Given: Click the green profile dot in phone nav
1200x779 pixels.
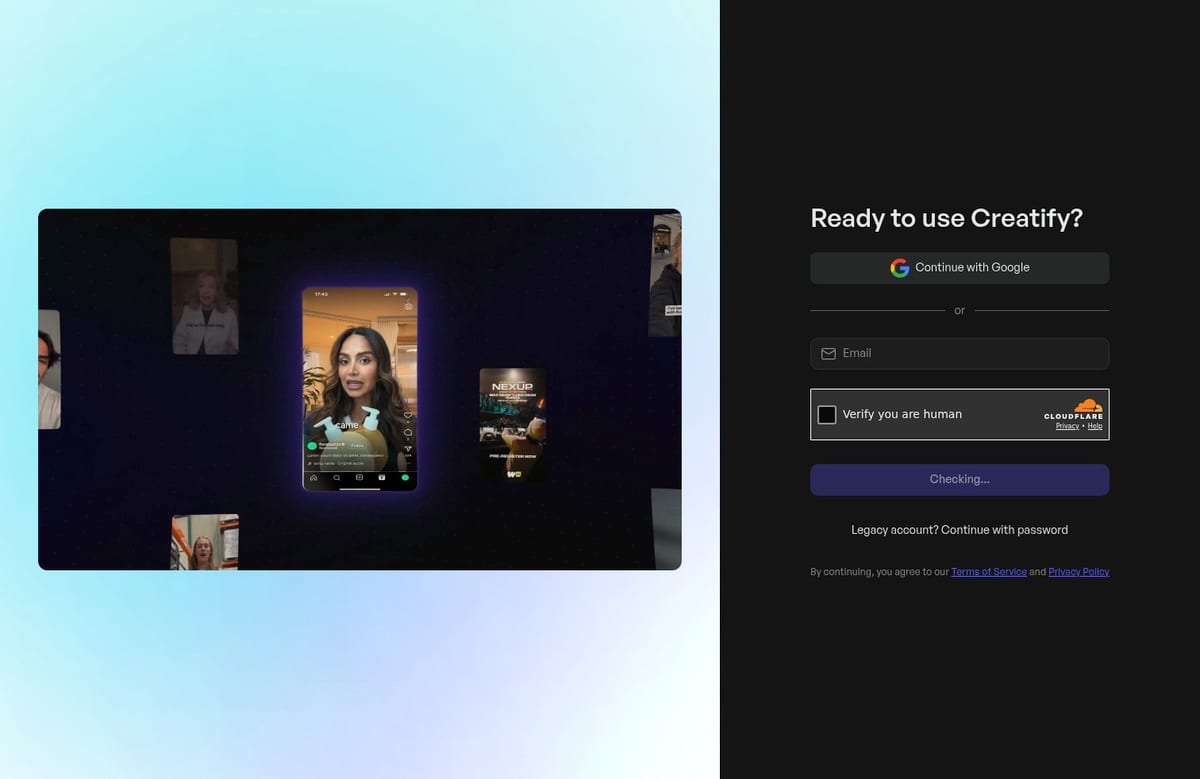Looking at the screenshot, I should pyautogui.click(x=405, y=478).
